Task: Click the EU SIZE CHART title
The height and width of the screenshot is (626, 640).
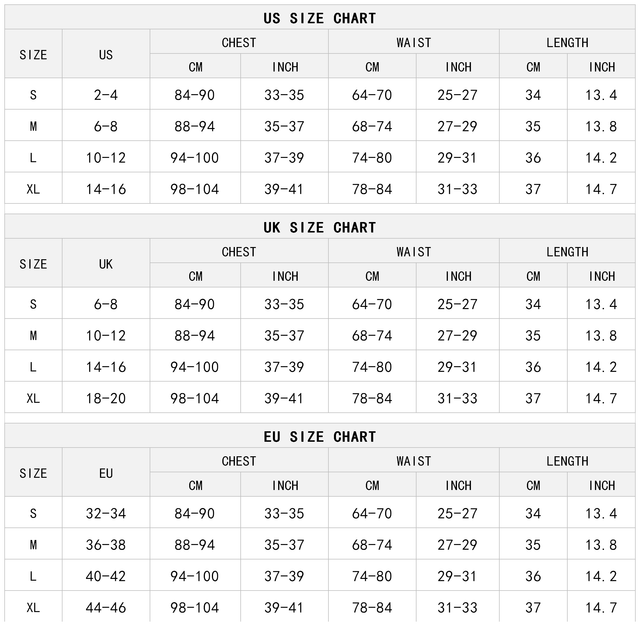Action: point(320,436)
